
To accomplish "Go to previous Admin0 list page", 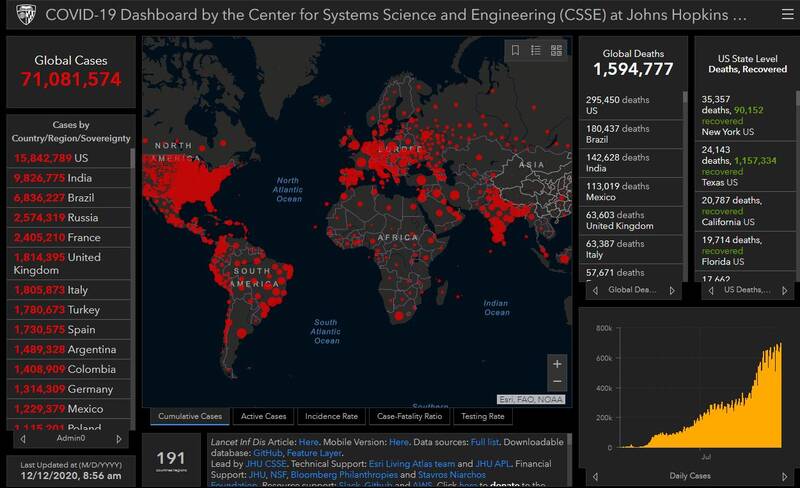I will coord(23,439).
